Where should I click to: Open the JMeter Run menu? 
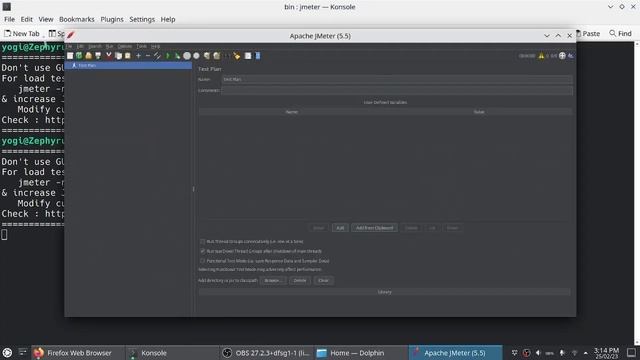click(x=109, y=46)
